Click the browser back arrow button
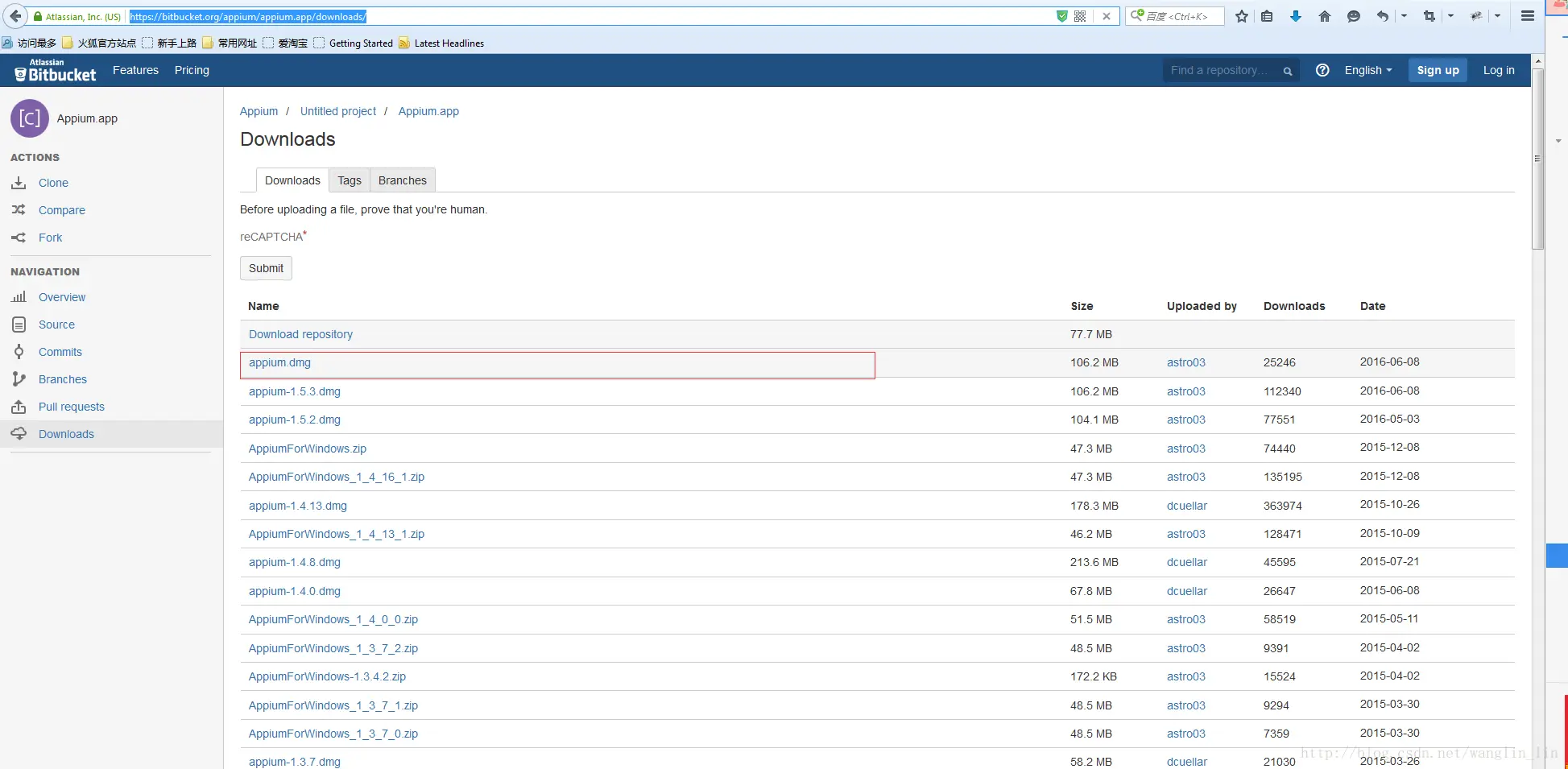 tap(15, 16)
